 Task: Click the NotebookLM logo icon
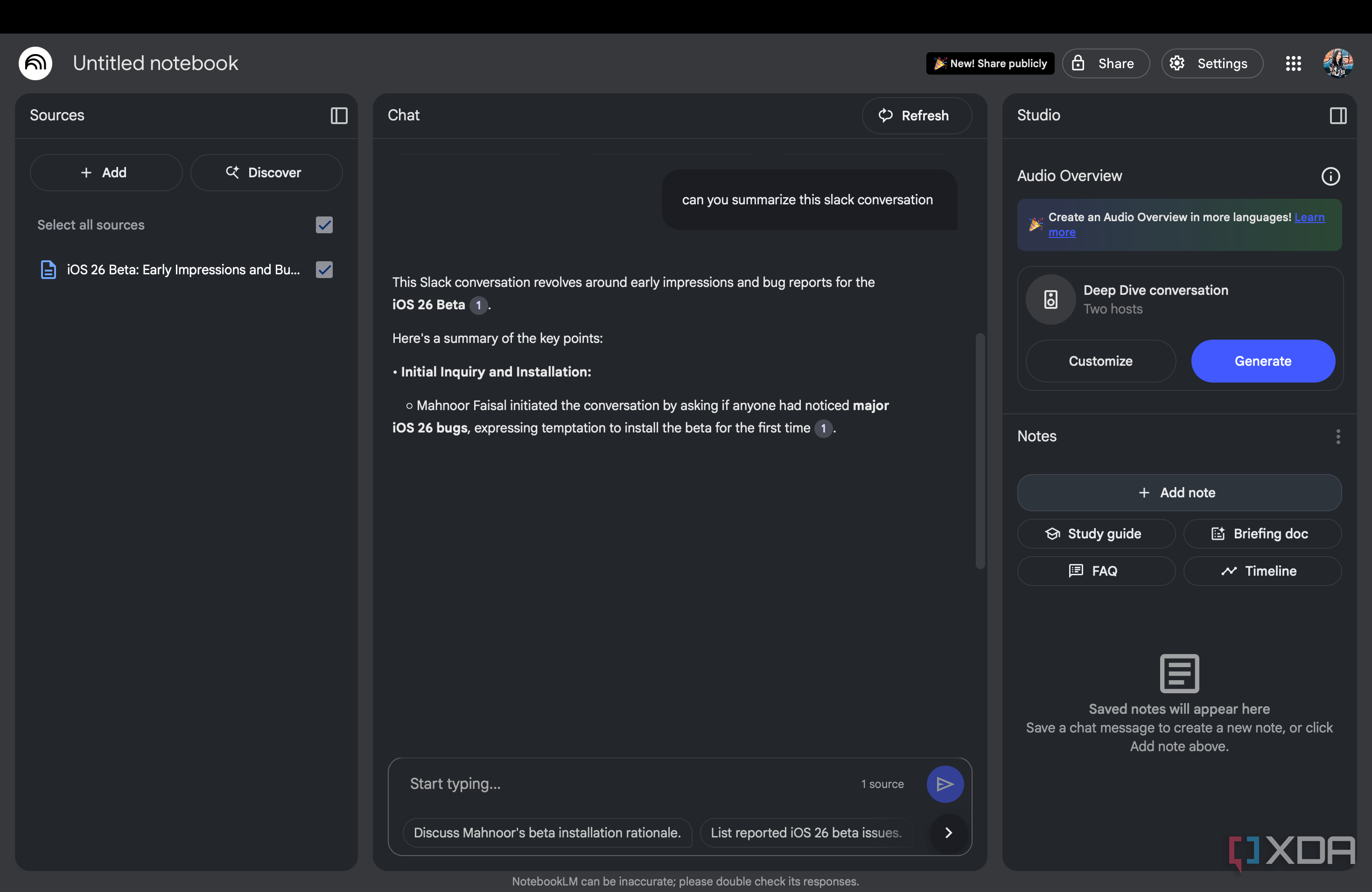point(35,63)
